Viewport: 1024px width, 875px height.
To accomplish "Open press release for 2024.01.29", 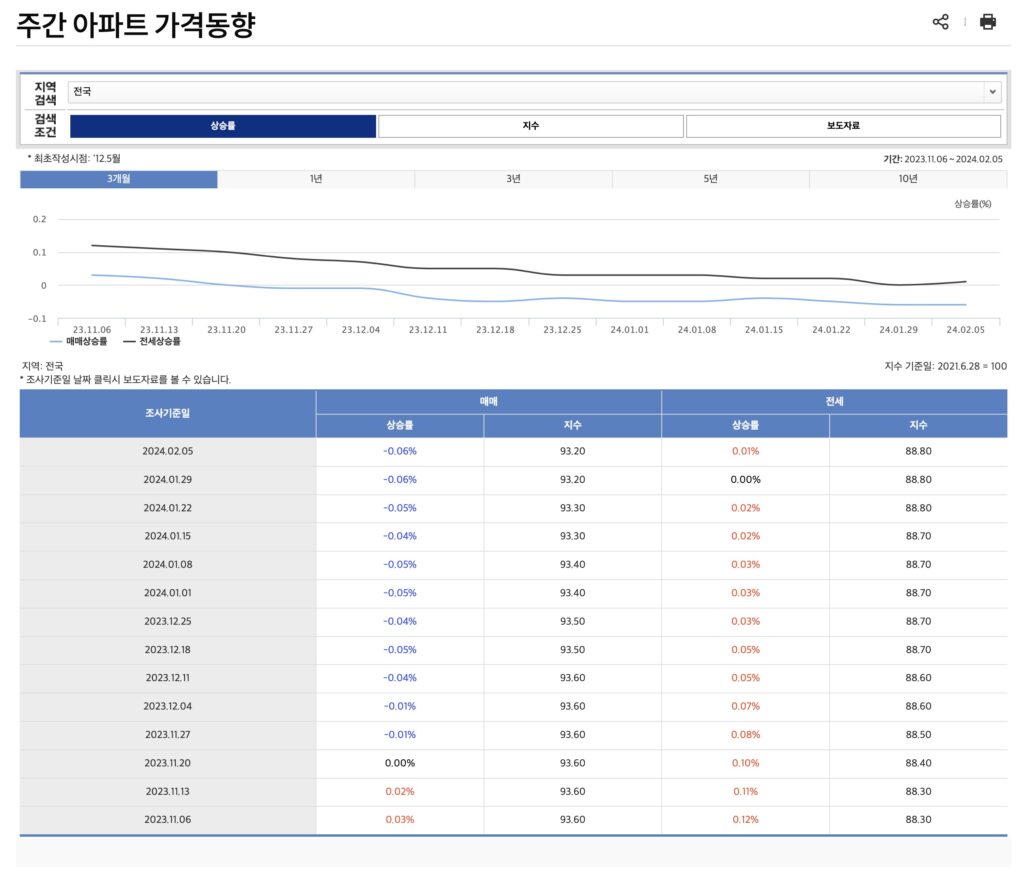I will (168, 479).
